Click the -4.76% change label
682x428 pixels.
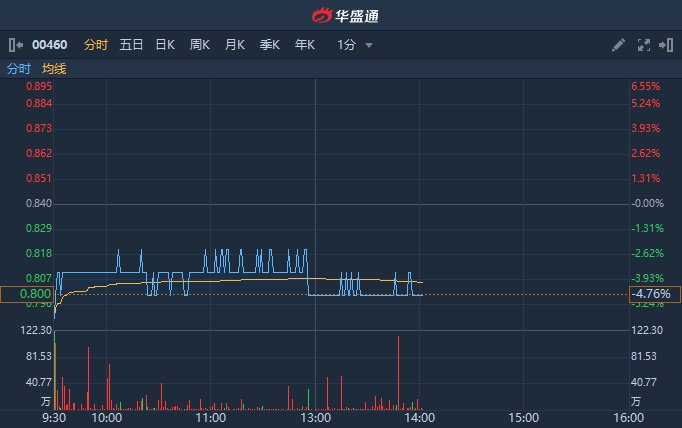655,294
